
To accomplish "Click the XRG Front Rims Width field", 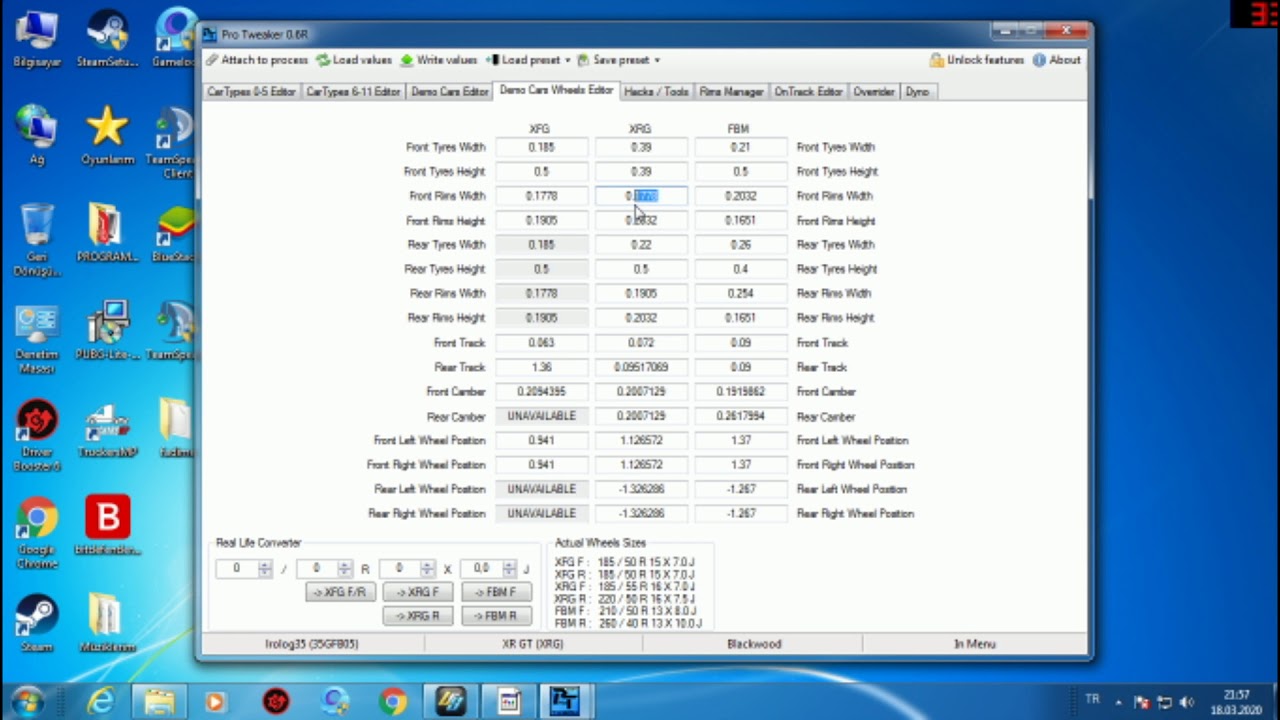I will click(641, 196).
